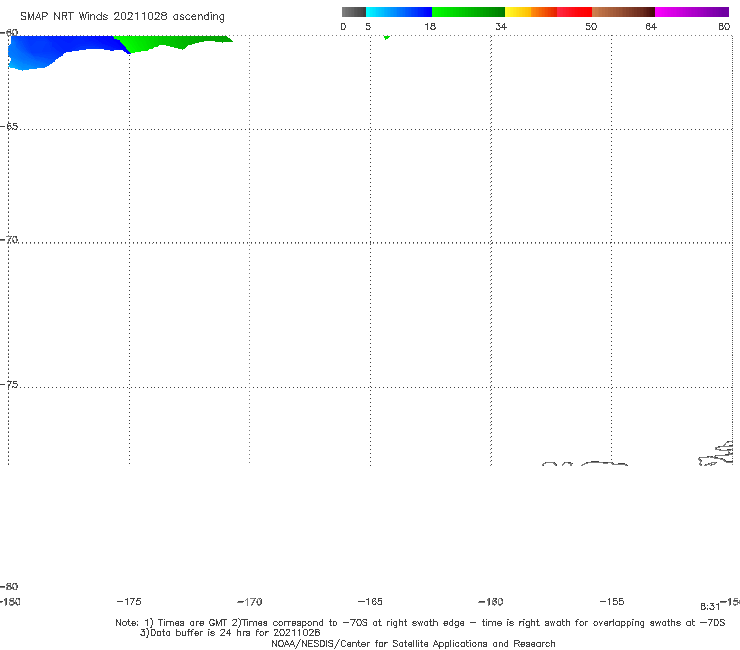
Task: Click the green segment of the color bar
Action: point(468,12)
